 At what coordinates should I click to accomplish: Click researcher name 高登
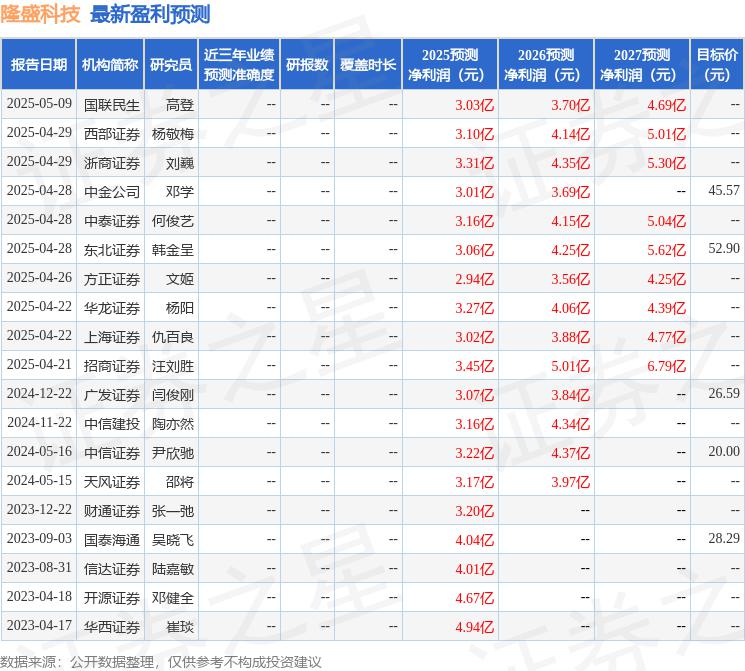pyautogui.click(x=180, y=105)
